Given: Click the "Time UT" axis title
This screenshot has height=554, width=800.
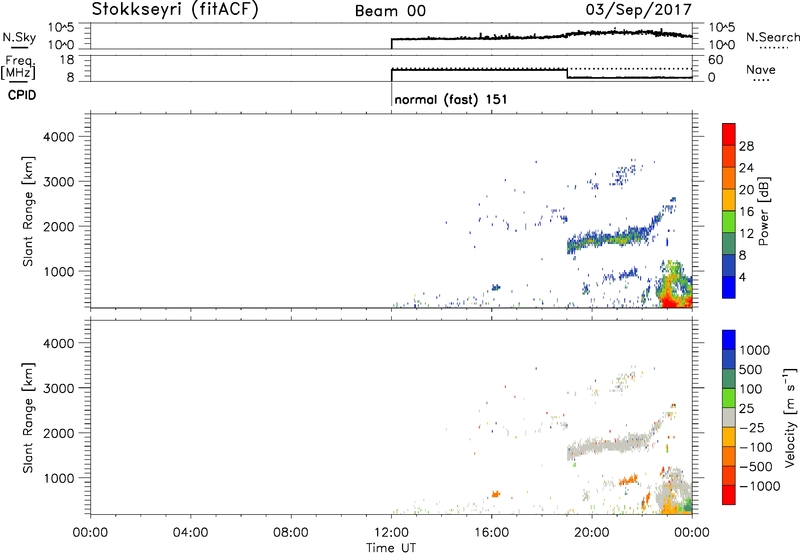Looking at the screenshot, I should [391, 548].
